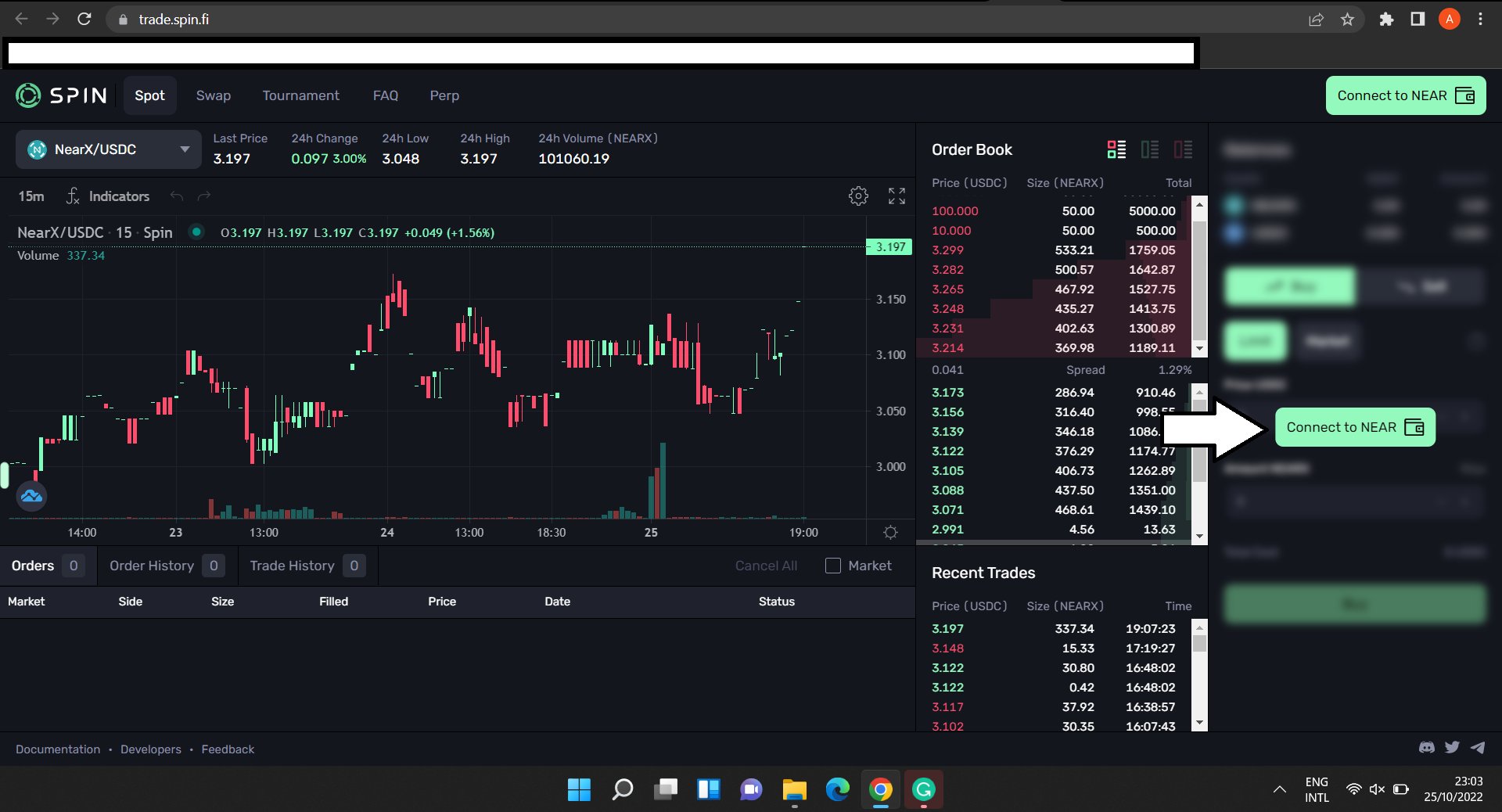Open Windows Start menu

(579, 789)
